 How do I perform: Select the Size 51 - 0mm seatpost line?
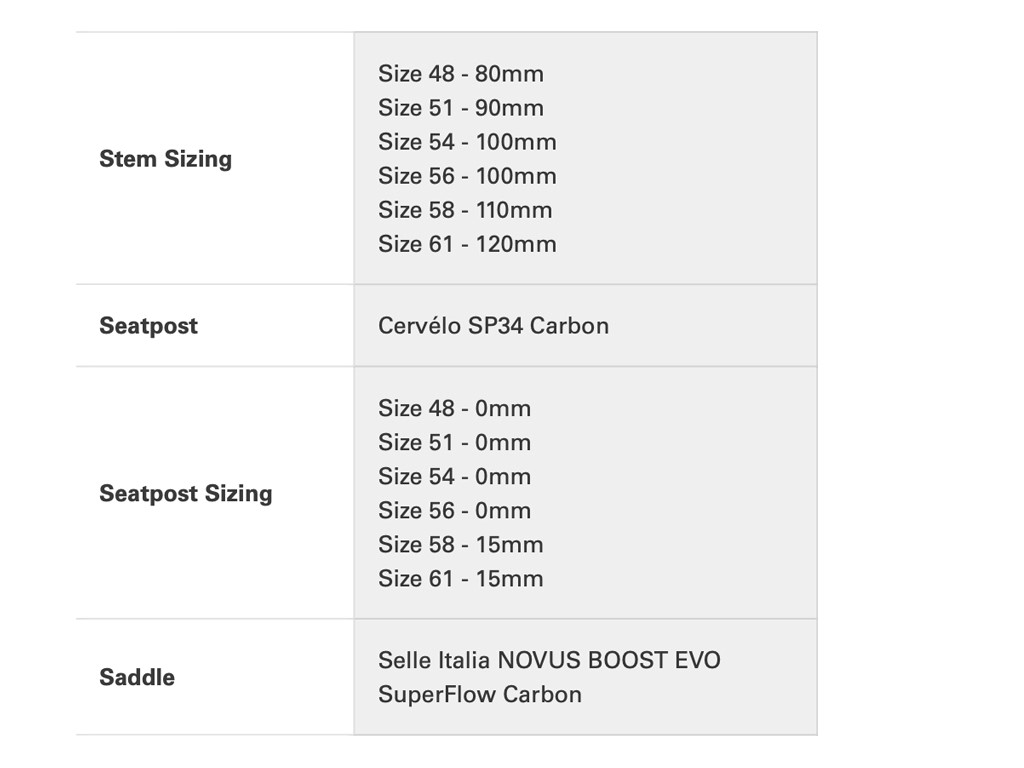coord(454,443)
